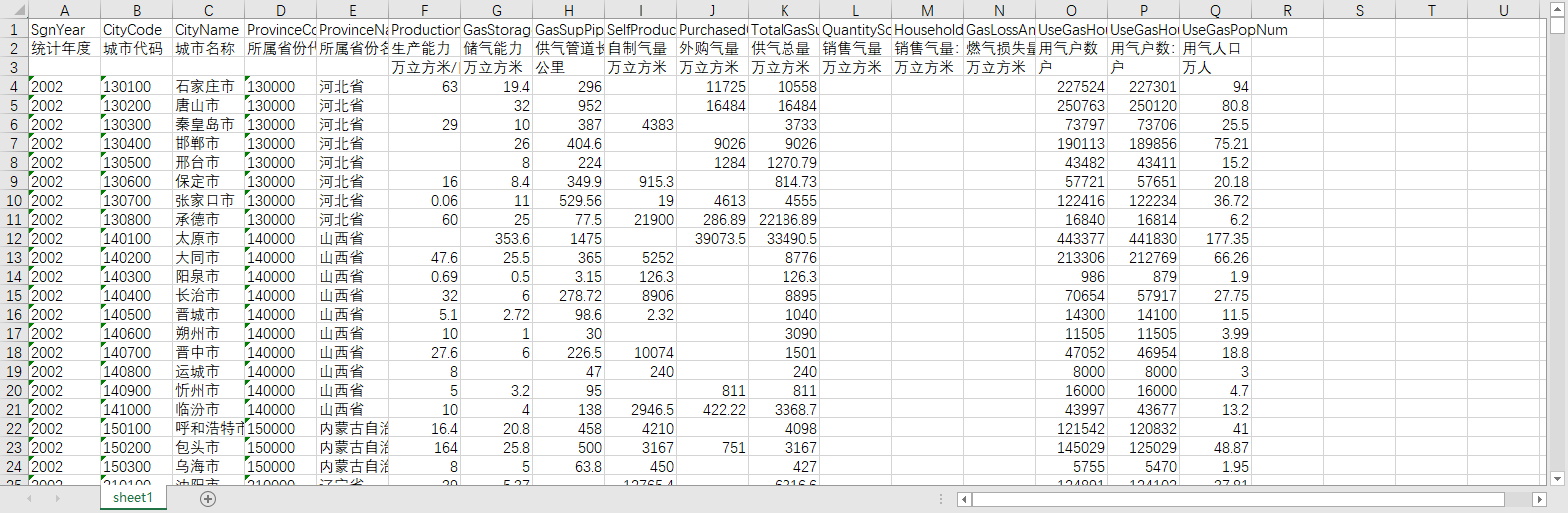Select column K header
This screenshot has height=513, width=1568.
(784, 10)
